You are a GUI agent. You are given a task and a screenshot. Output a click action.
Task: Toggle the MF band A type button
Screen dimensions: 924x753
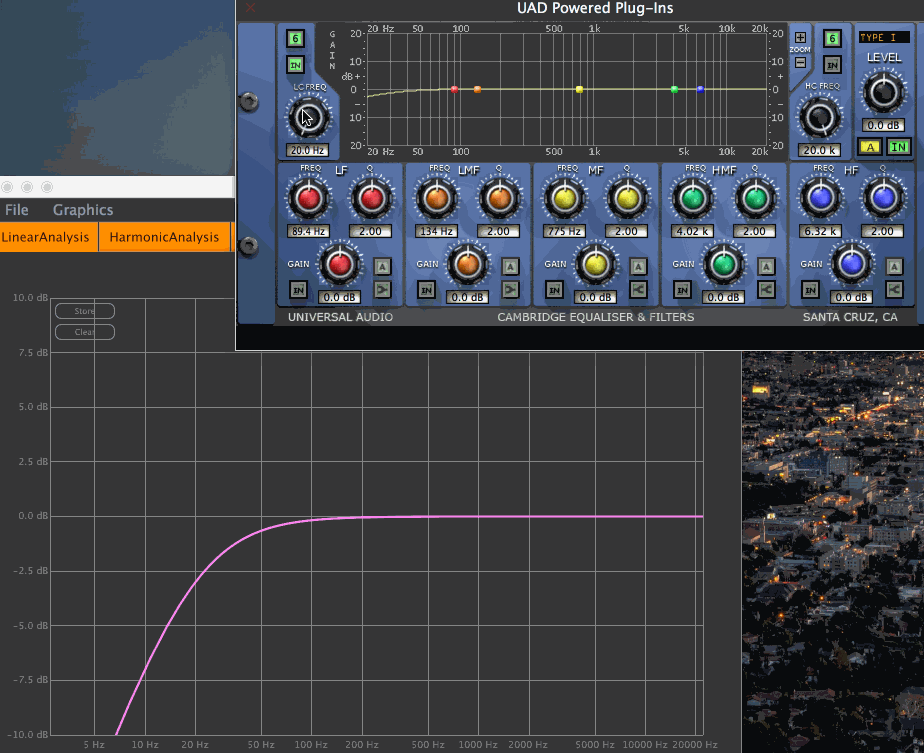tap(638, 267)
